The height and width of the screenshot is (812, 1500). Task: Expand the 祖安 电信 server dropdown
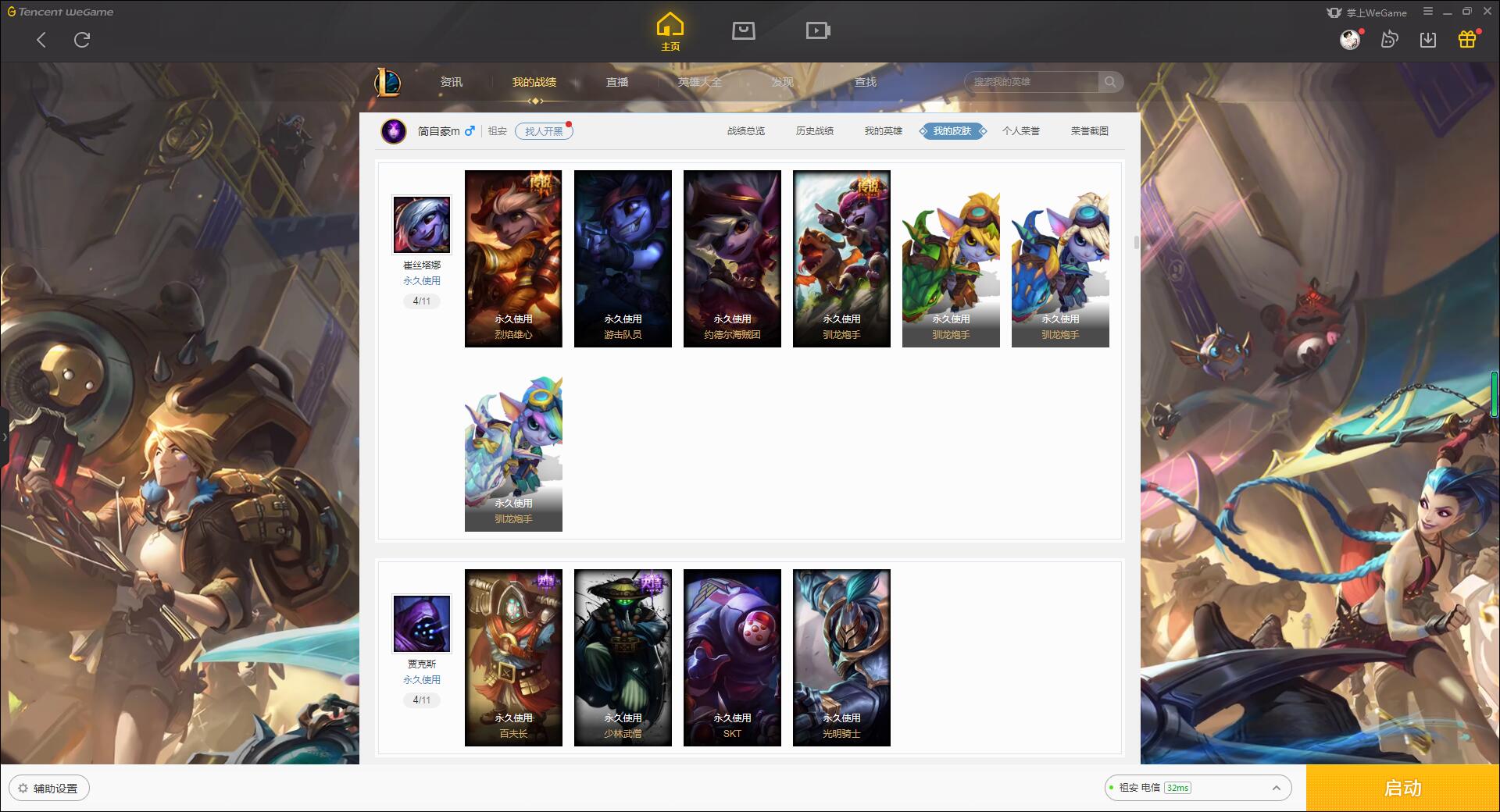[x=1198, y=788]
